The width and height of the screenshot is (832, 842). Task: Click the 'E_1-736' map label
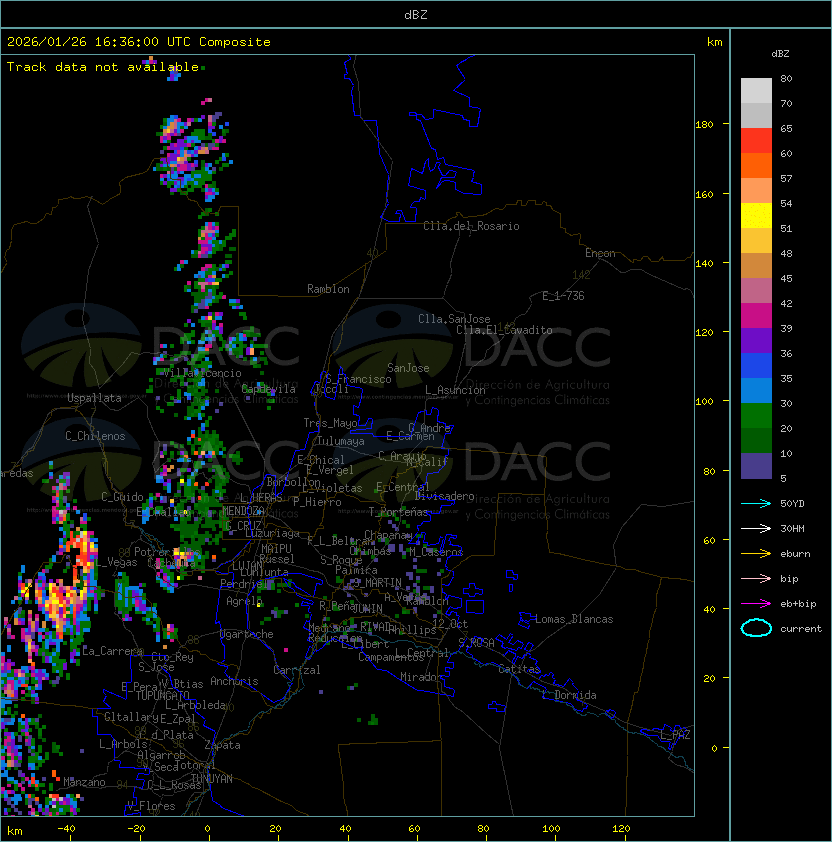coord(563,296)
